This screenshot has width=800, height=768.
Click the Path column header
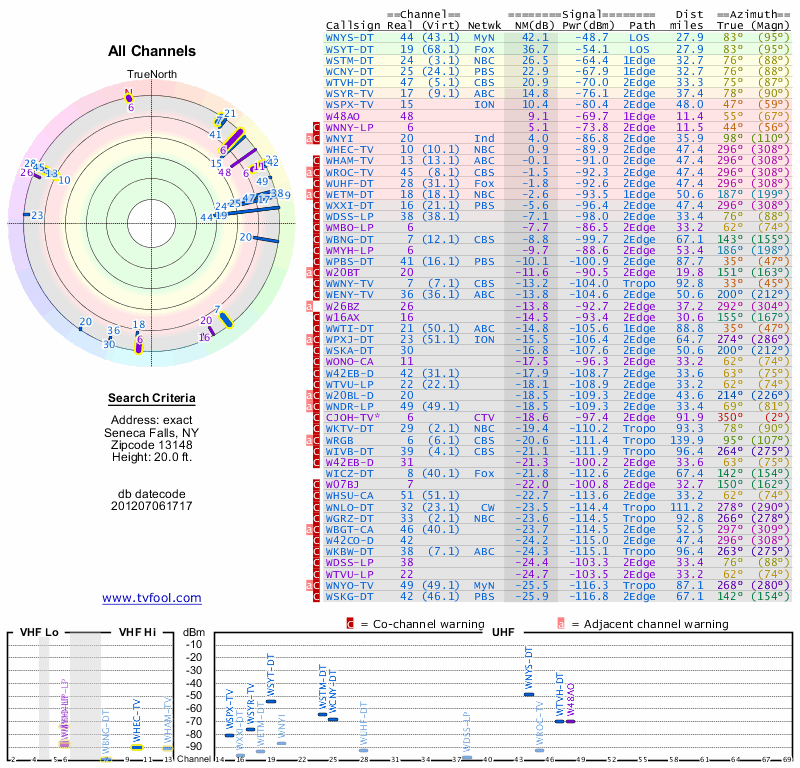(x=642, y=25)
